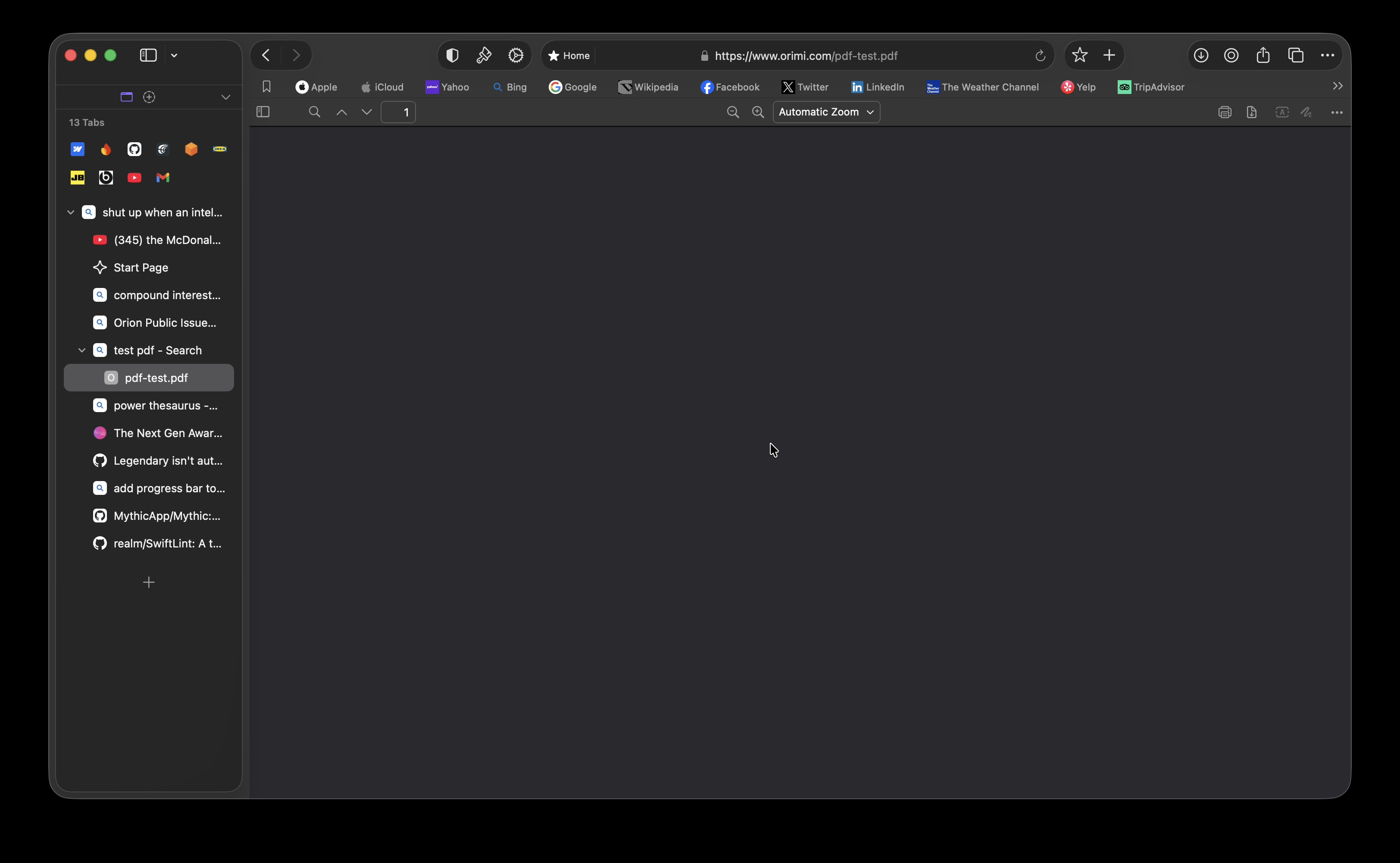Click the PDF zoom in magnifier
Screen dimensions: 1400x863
(x=758, y=113)
